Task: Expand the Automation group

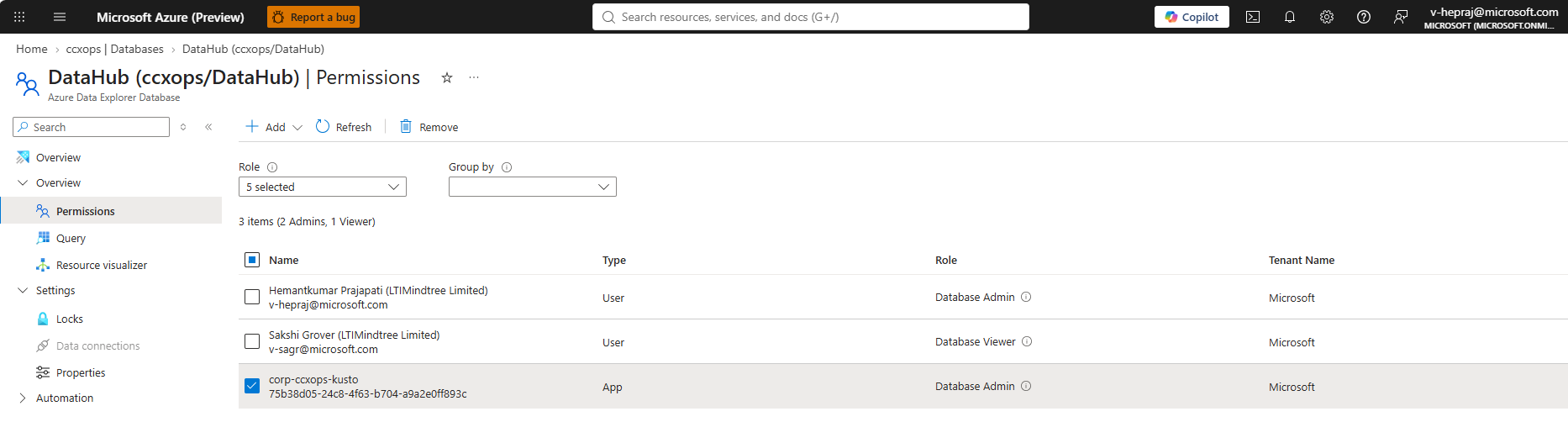Action: point(23,398)
